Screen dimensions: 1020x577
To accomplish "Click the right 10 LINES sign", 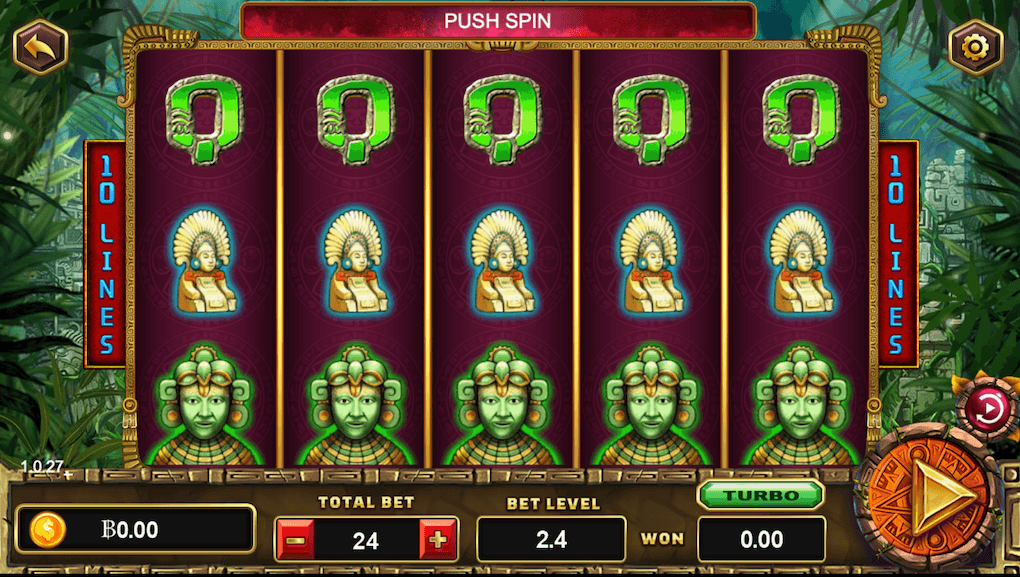I will point(897,254).
